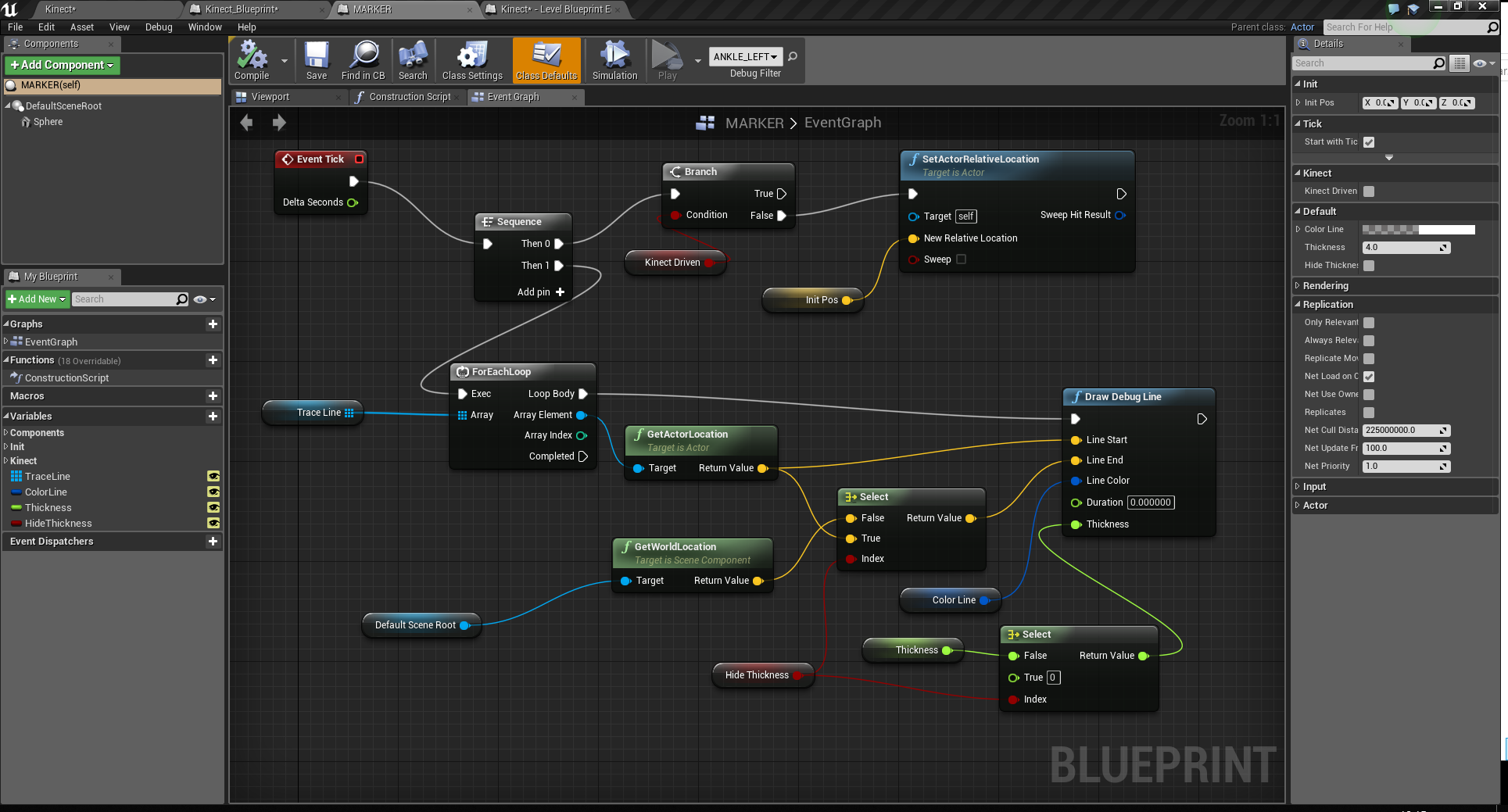The height and width of the screenshot is (812, 1508).
Task: Click MARKER breadcrumb in graph
Action: (754, 123)
